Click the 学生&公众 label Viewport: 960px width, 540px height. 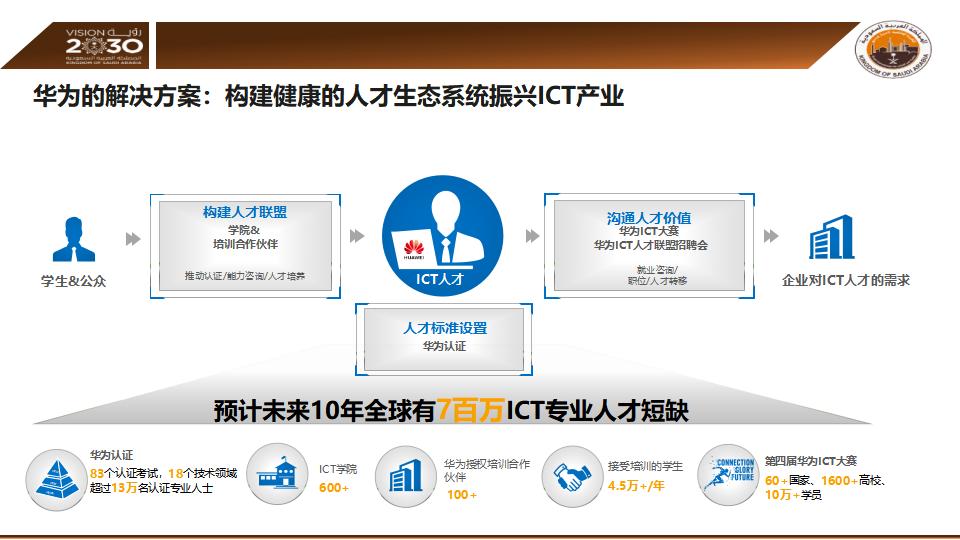click(x=73, y=281)
